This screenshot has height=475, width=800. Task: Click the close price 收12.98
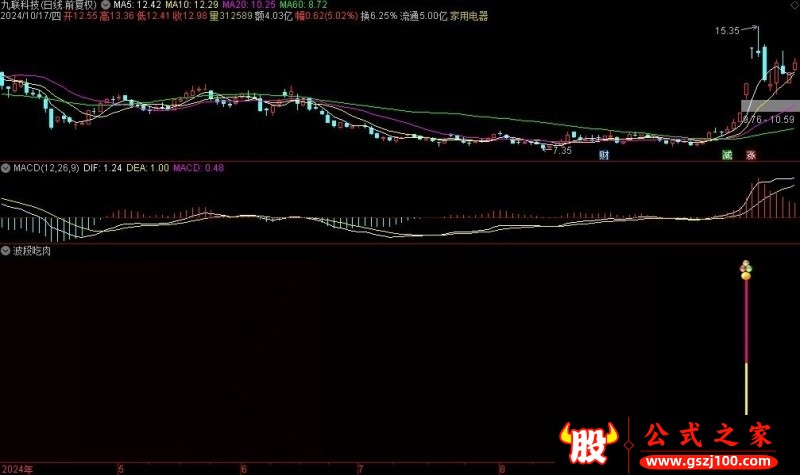[190, 16]
